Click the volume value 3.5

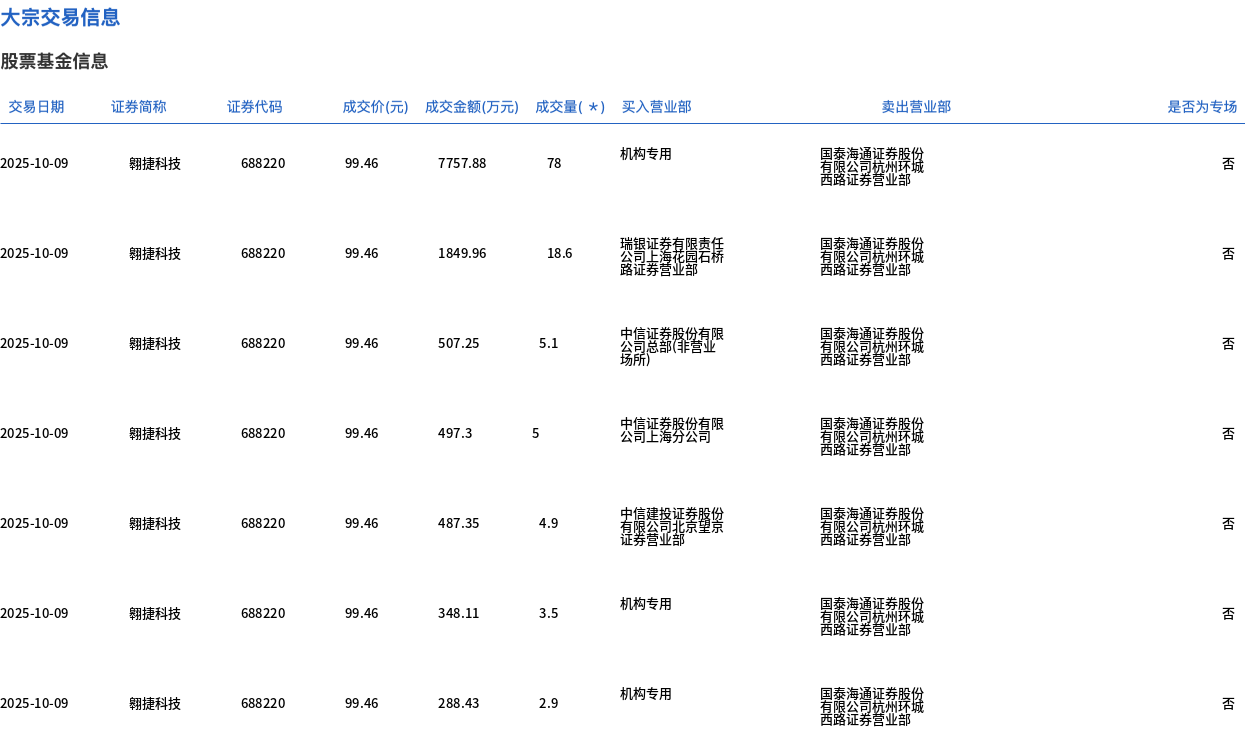pos(549,613)
